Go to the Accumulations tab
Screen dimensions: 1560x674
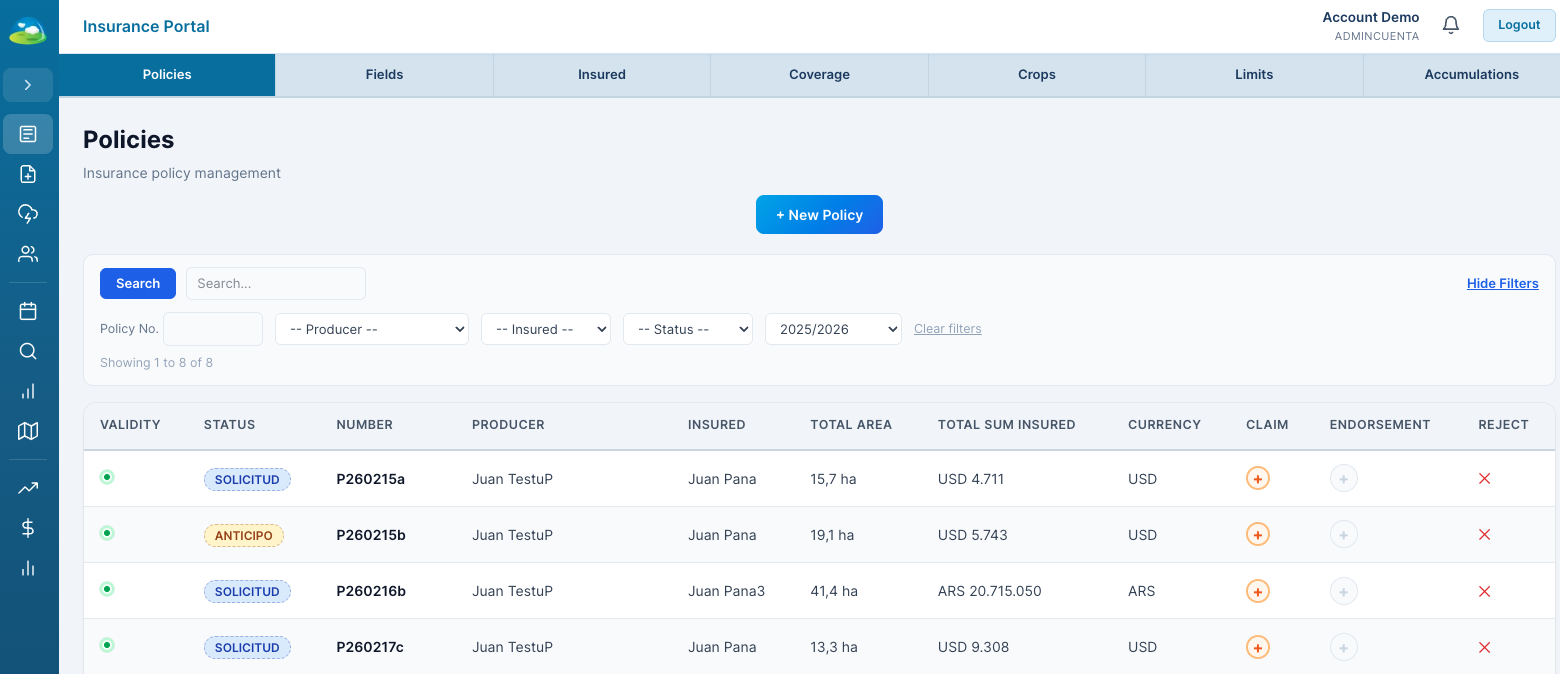click(1470, 75)
